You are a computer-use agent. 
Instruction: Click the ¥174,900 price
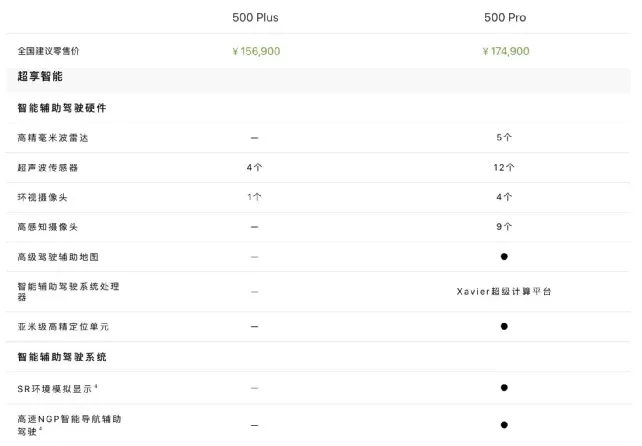(504, 51)
